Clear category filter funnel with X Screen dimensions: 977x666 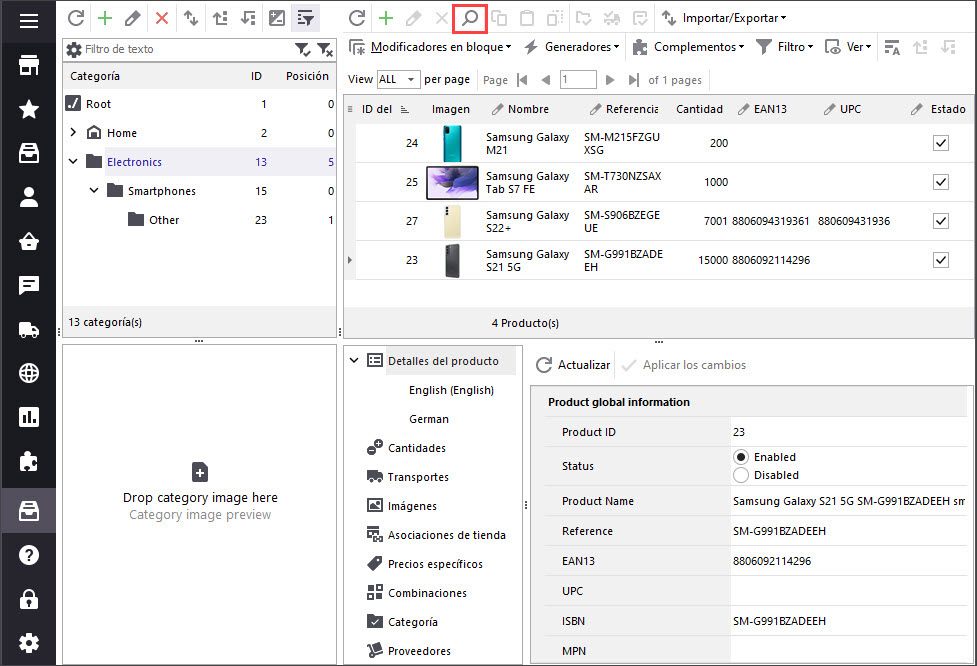point(324,49)
